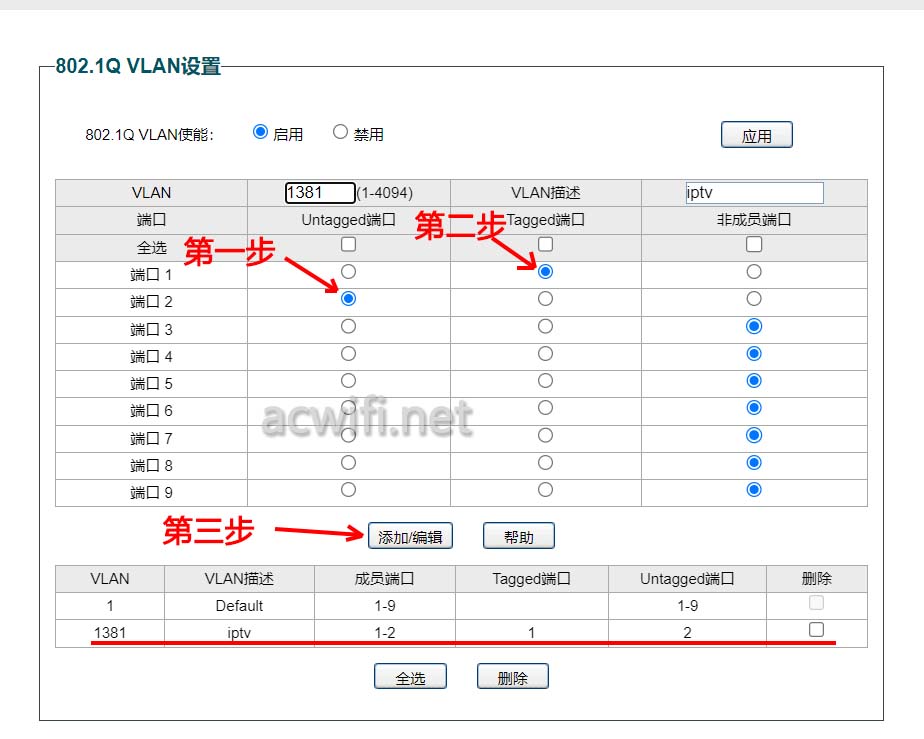The image size is (924, 739).
Task: Set 端口 5 to Tagged
Action: 546,381
